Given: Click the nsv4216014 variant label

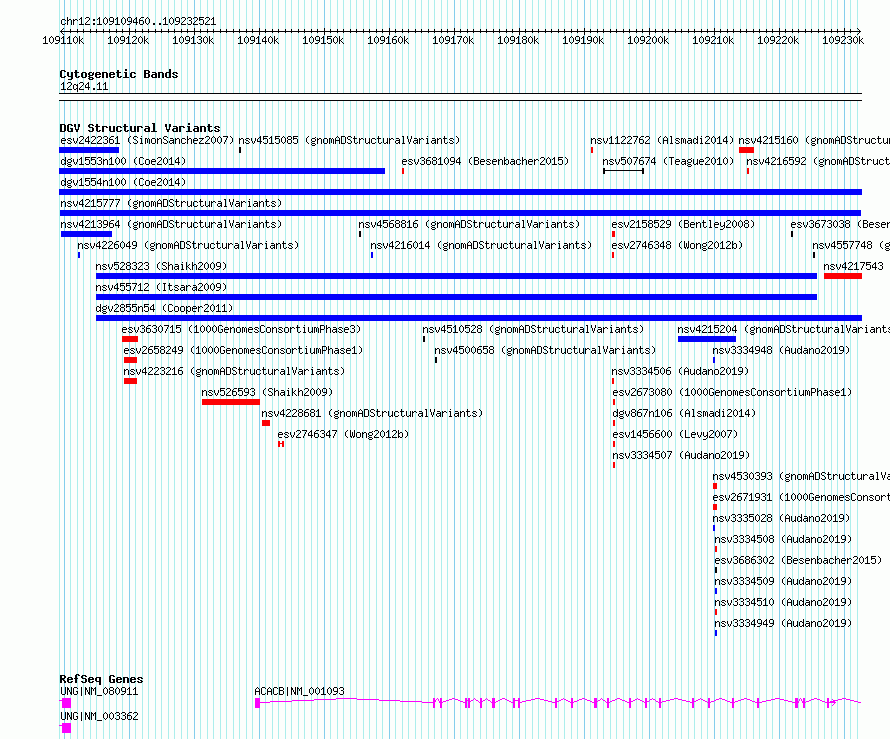Looking at the screenshot, I should pos(481,245).
